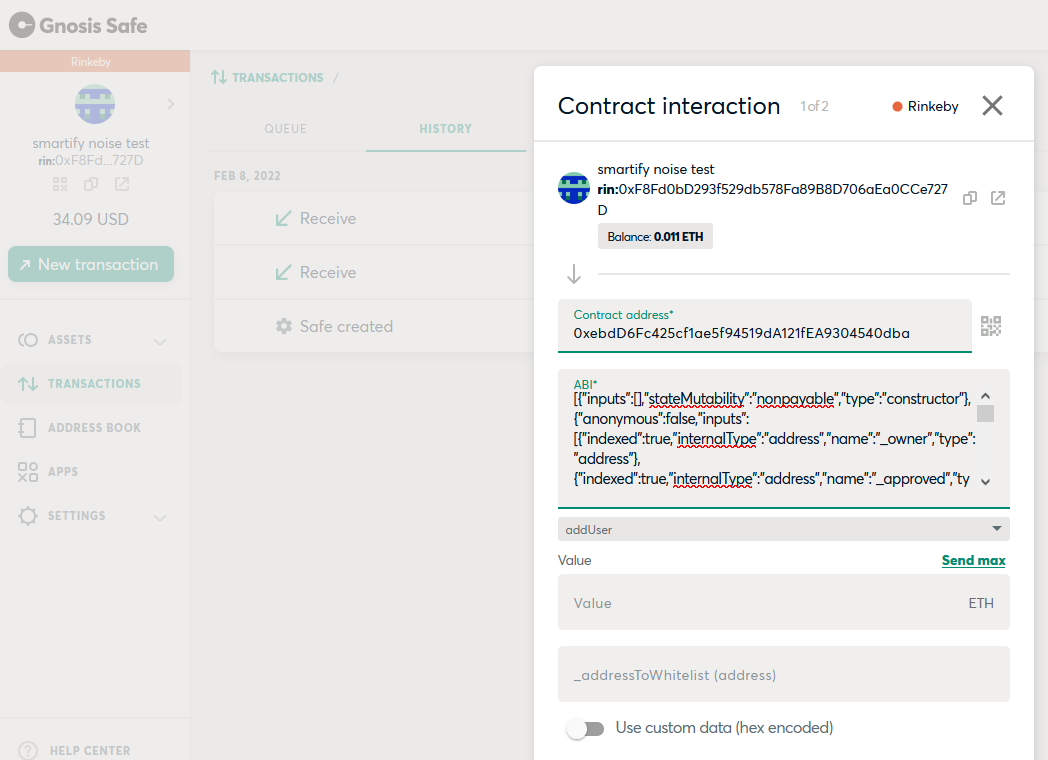The image size is (1048, 760).
Task: Expand the Settings chevron
Action: coord(160,517)
